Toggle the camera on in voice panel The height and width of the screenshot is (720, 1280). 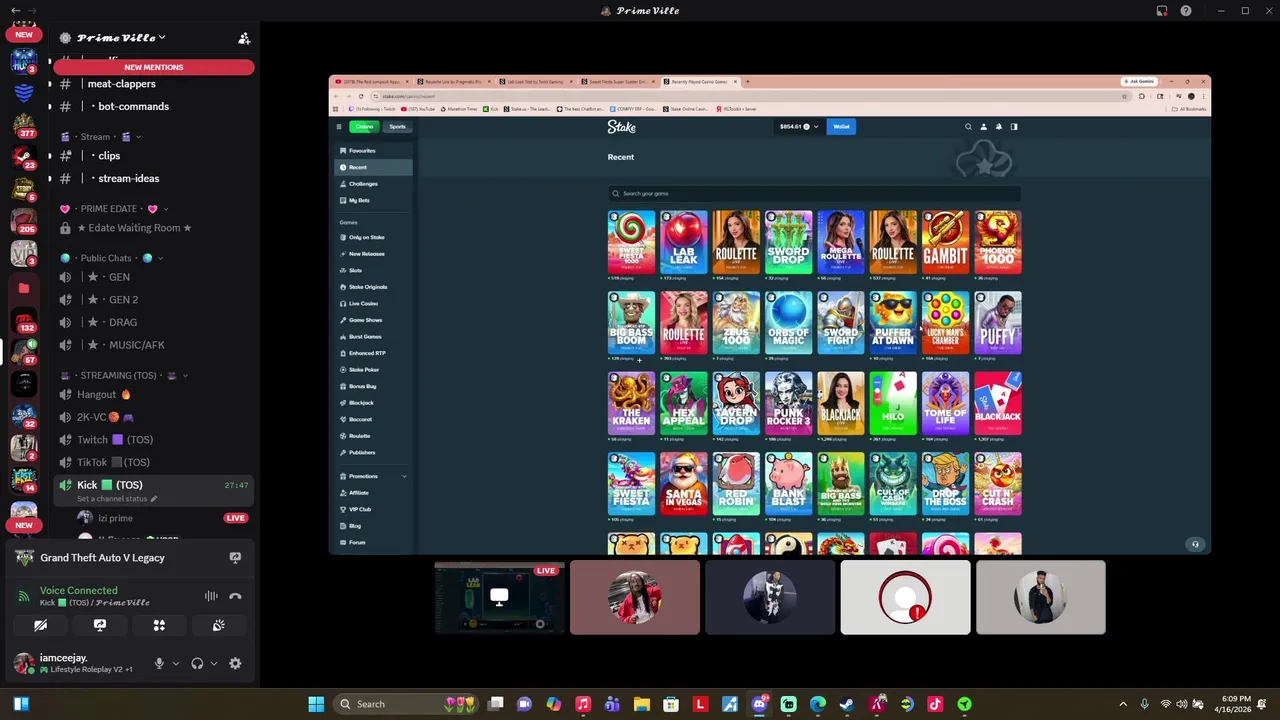point(40,625)
